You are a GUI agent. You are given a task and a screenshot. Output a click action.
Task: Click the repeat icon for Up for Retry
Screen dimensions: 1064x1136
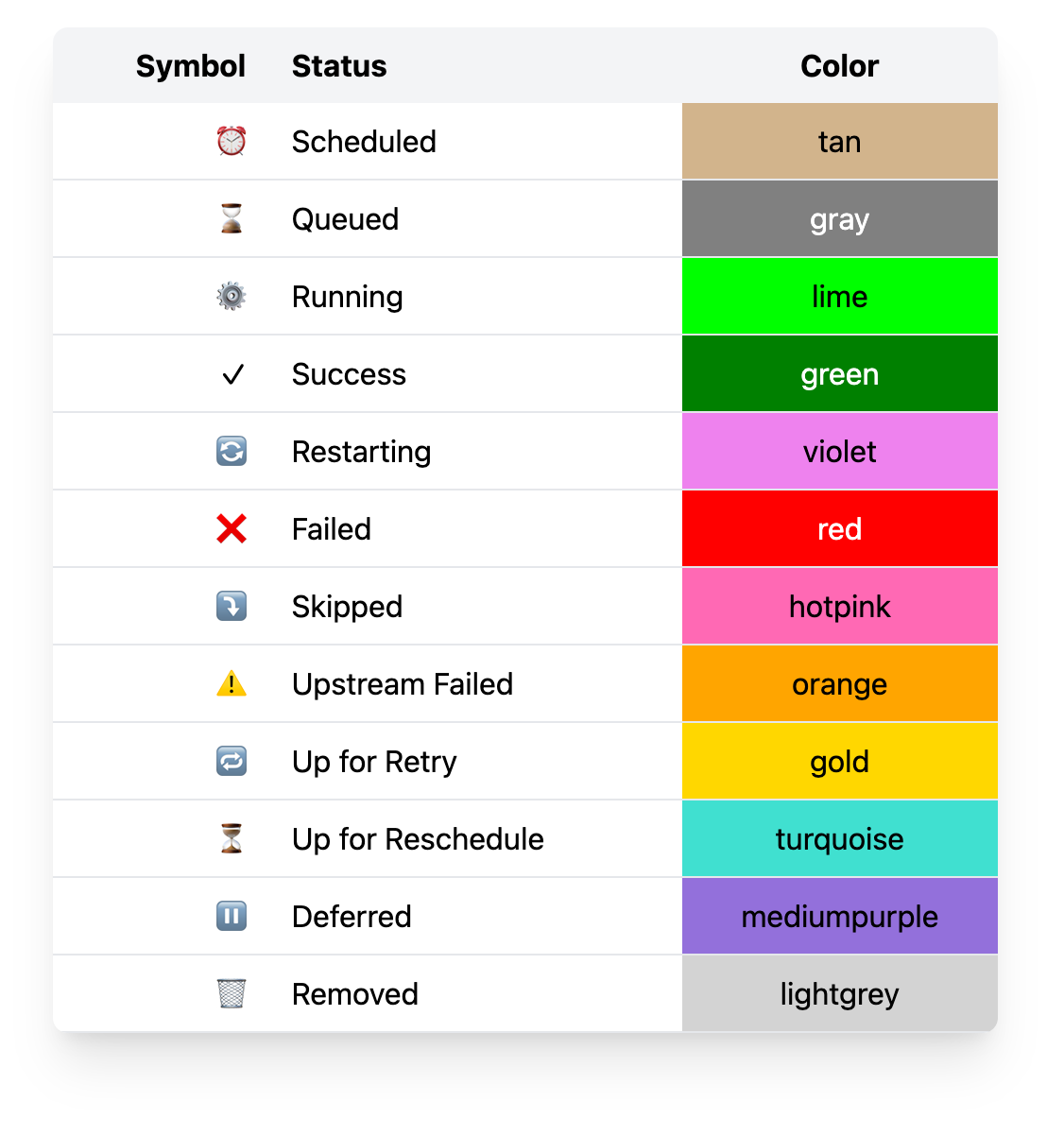(232, 761)
